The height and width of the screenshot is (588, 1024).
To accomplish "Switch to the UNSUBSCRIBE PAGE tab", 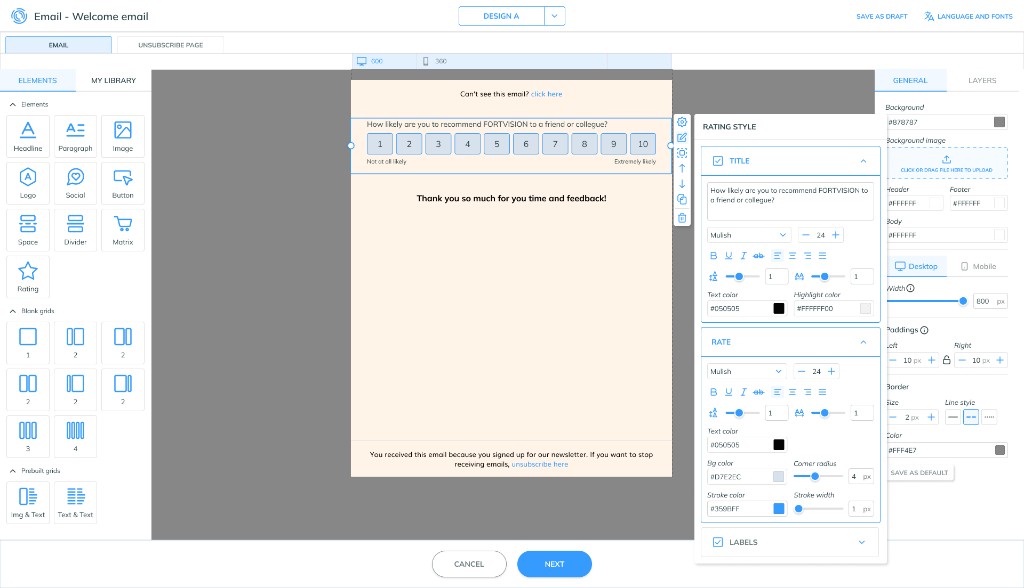I will pyautogui.click(x=170, y=45).
